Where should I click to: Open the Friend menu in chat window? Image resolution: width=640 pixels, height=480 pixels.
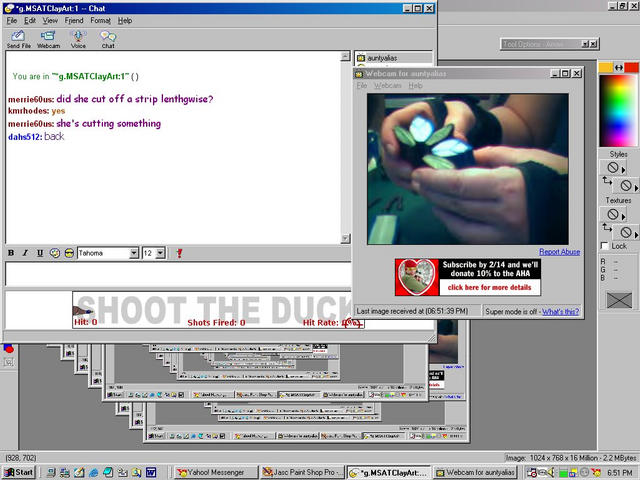click(74, 20)
